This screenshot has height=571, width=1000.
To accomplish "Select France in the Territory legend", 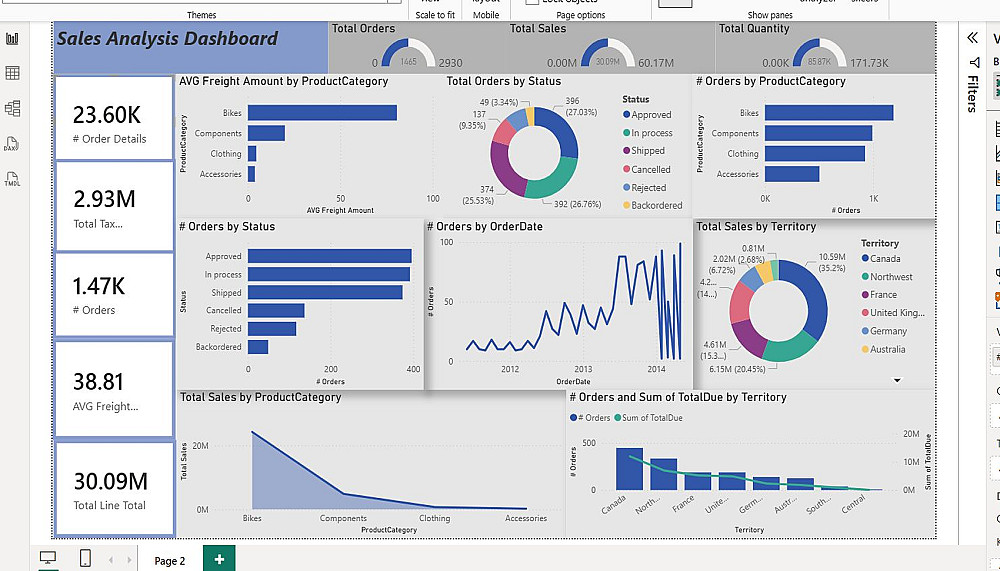I will point(879,295).
